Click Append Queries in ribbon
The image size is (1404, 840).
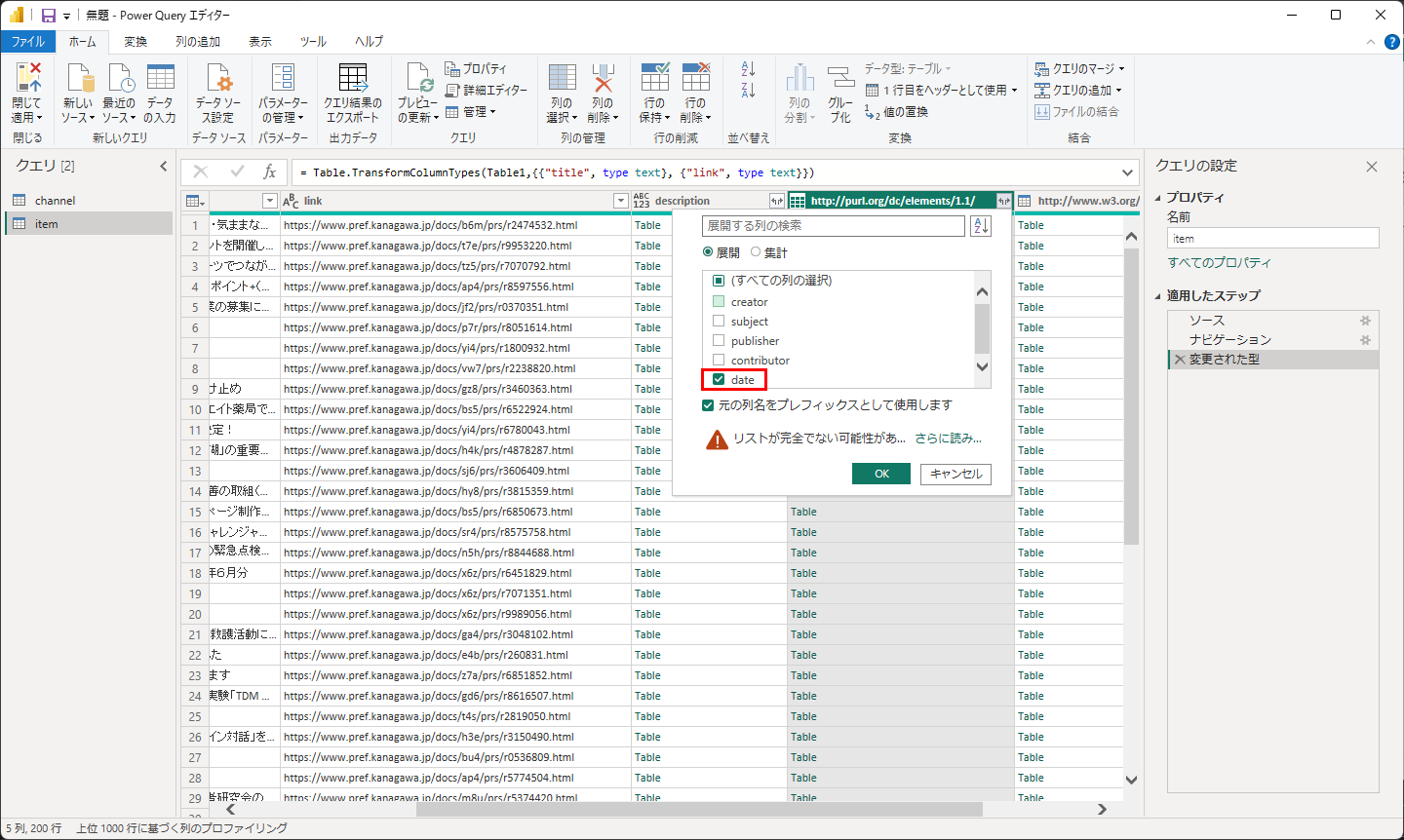(1077, 90)
